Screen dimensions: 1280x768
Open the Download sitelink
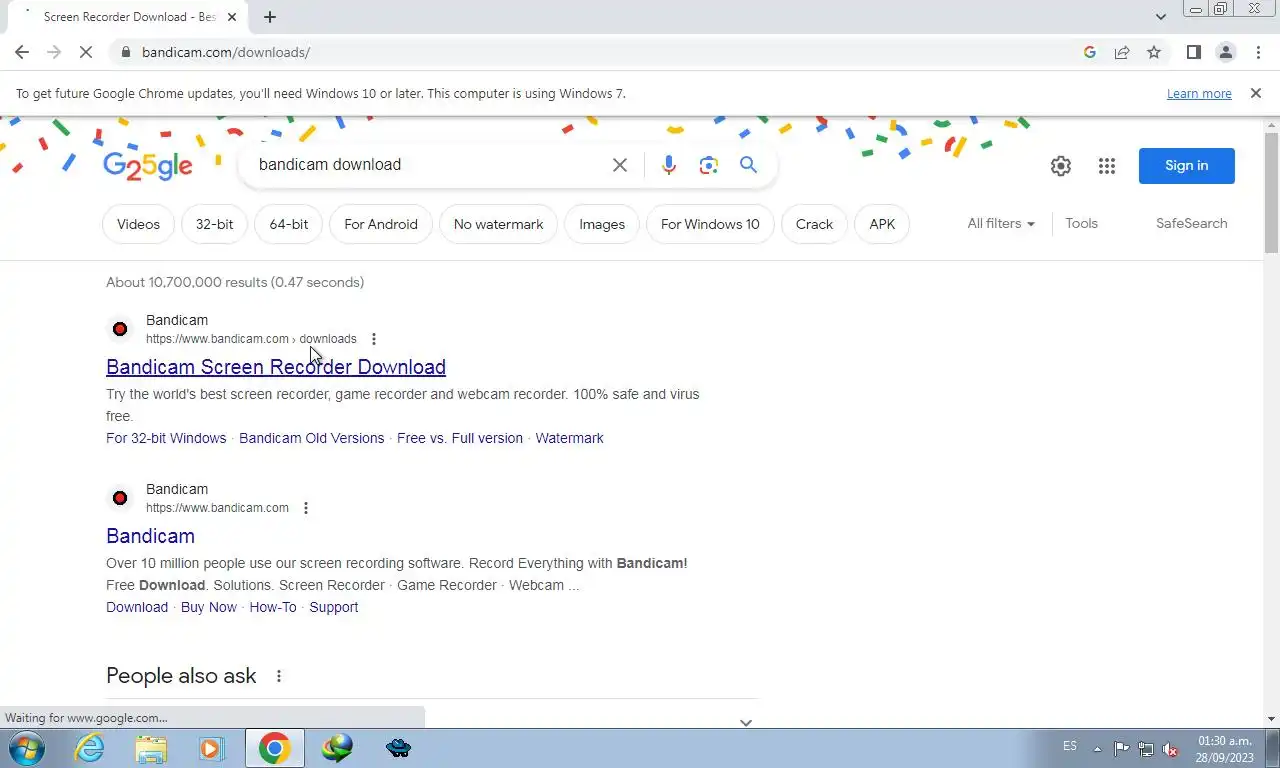pos(137,607)
